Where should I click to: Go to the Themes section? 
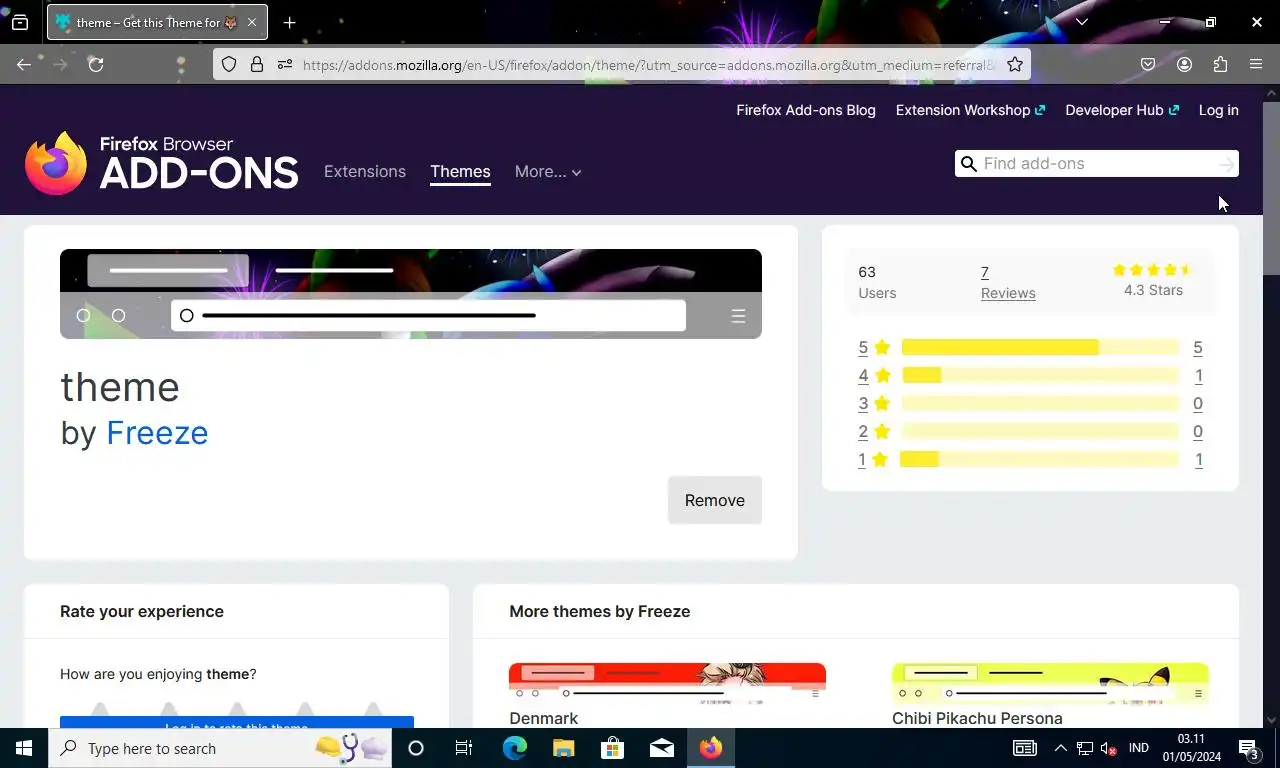click(460, 171)
